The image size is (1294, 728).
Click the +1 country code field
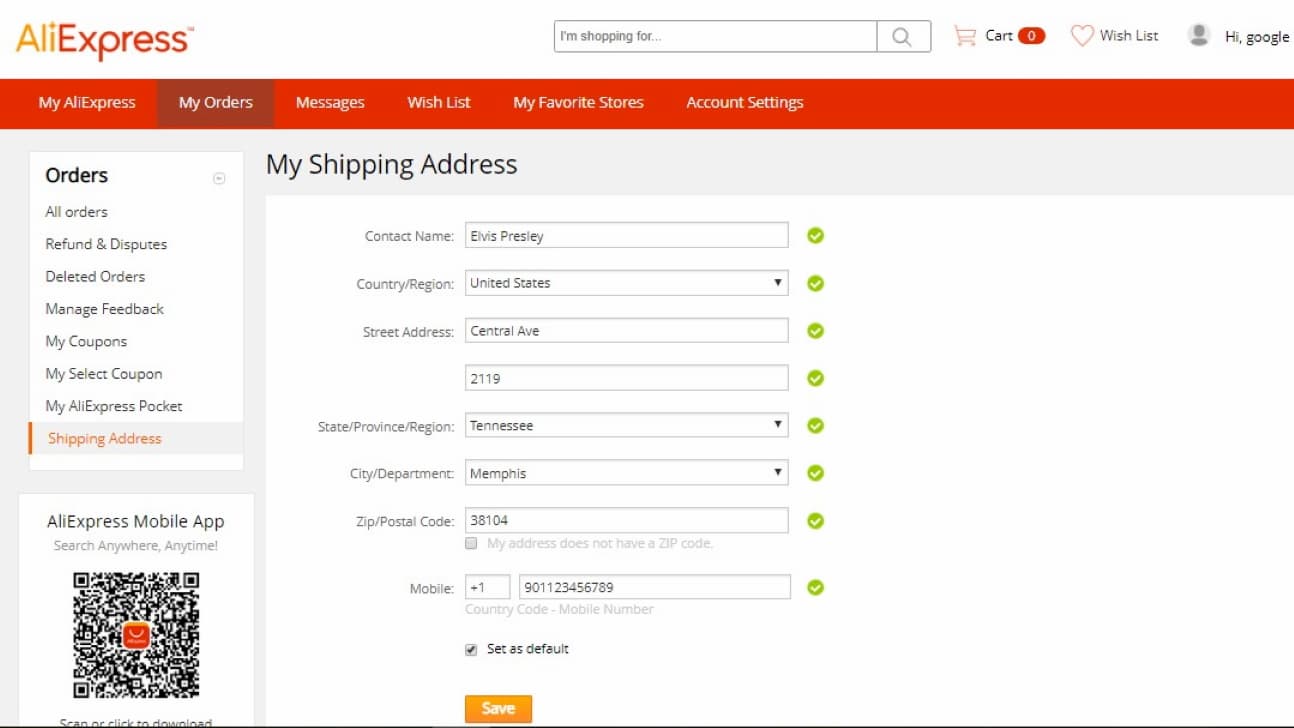coord(488,587)
